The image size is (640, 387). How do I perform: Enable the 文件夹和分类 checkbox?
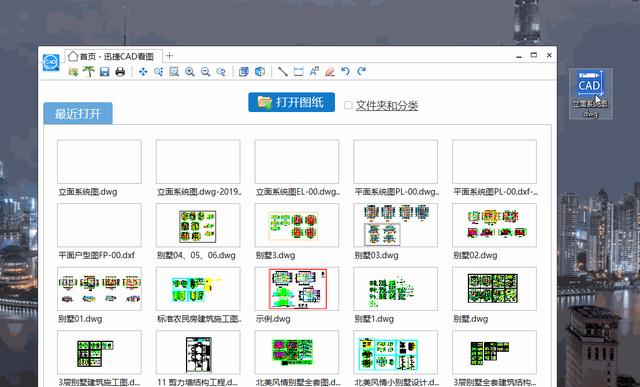coord(348,105)
